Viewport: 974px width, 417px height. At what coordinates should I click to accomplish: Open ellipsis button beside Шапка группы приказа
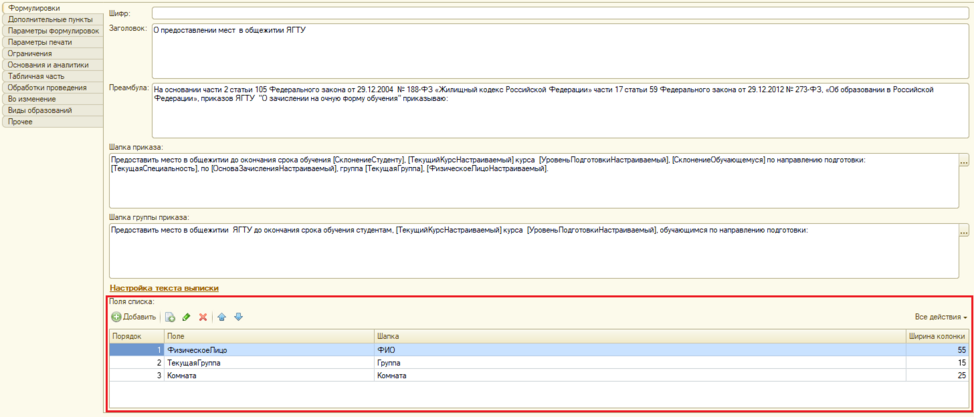(964, 232)
